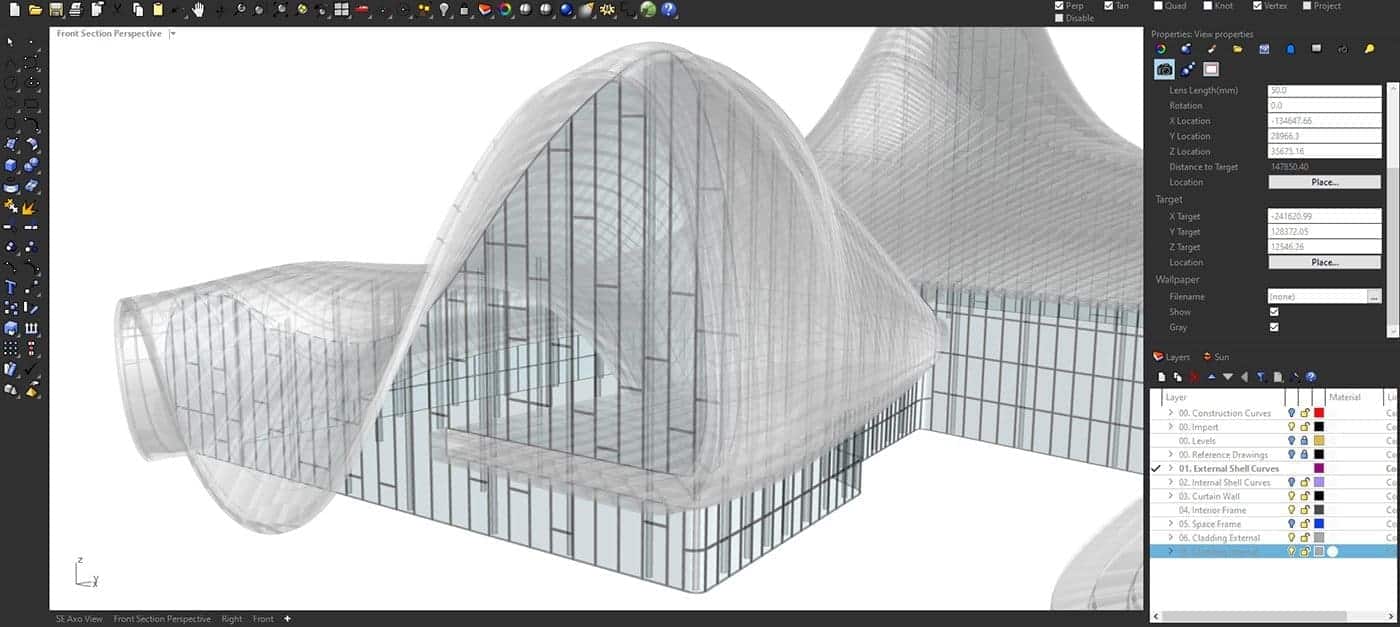Click the Delete Layer icon in Layers panel
This screenshot has width=1400, height=627.
(x=1194, y=375)
